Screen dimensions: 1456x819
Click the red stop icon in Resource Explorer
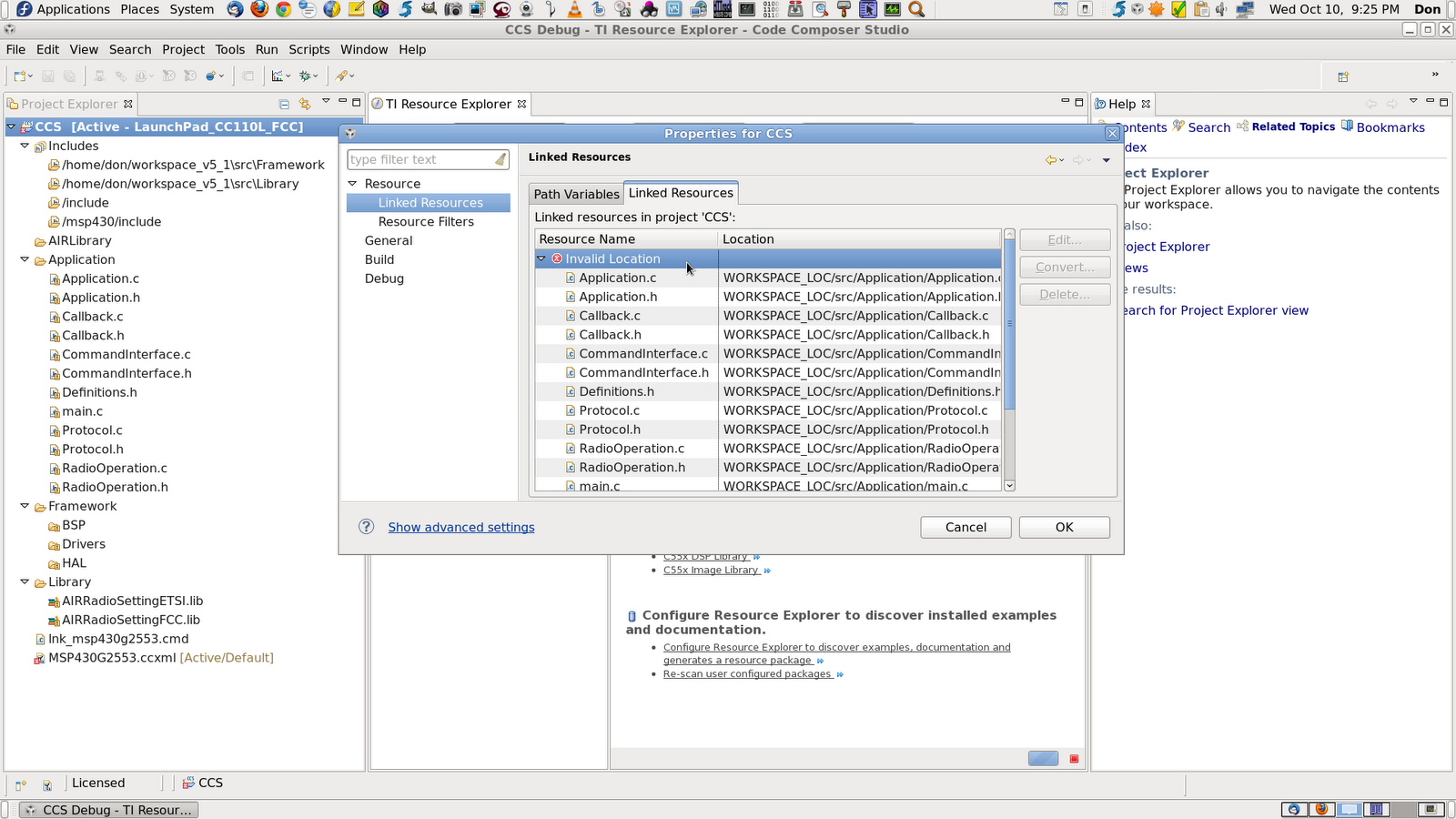[1074, 759]
